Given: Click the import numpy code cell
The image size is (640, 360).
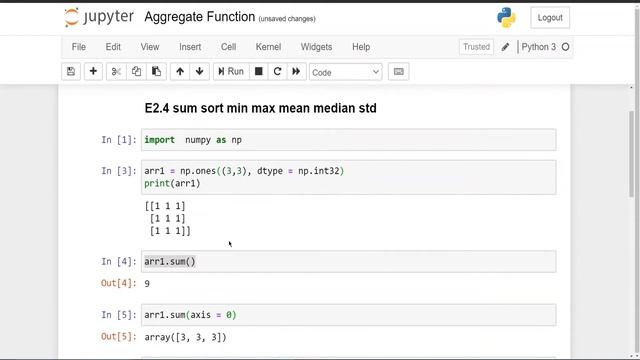Looking at the screenshot, I should coord(349,140).
